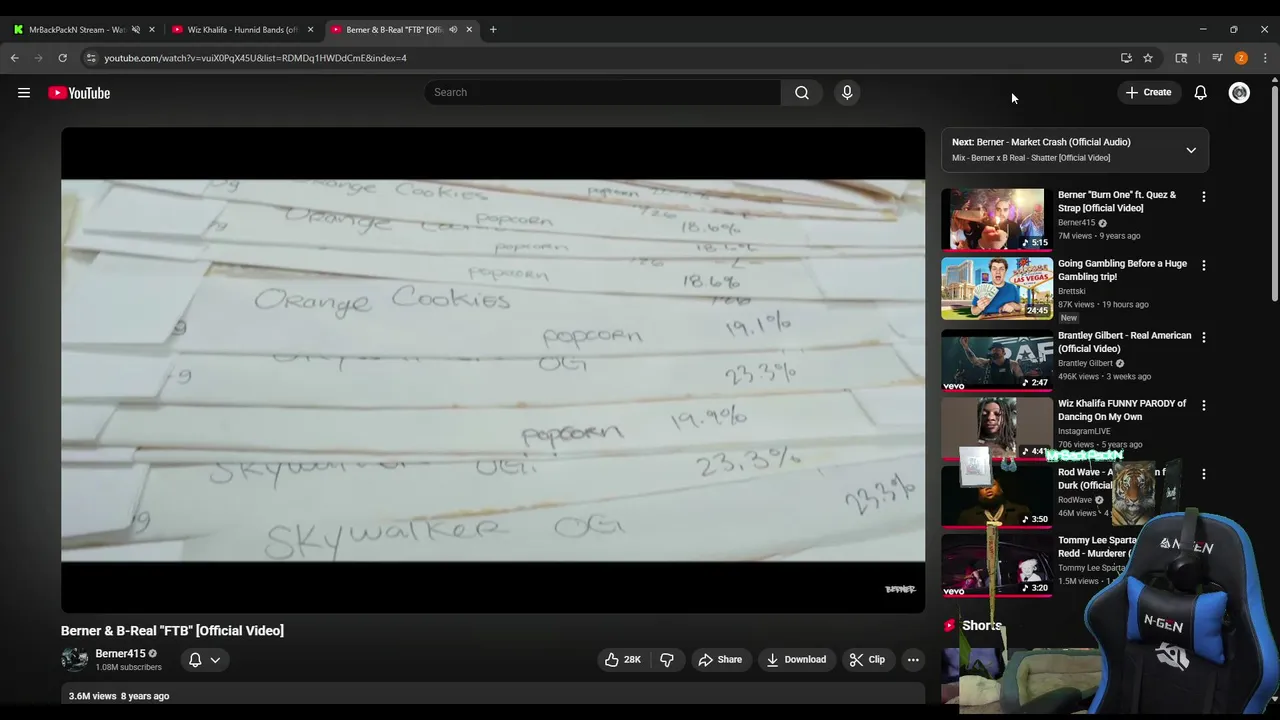
Task: Open Chrome side search lens icon
Action: tap(1181, 58)
